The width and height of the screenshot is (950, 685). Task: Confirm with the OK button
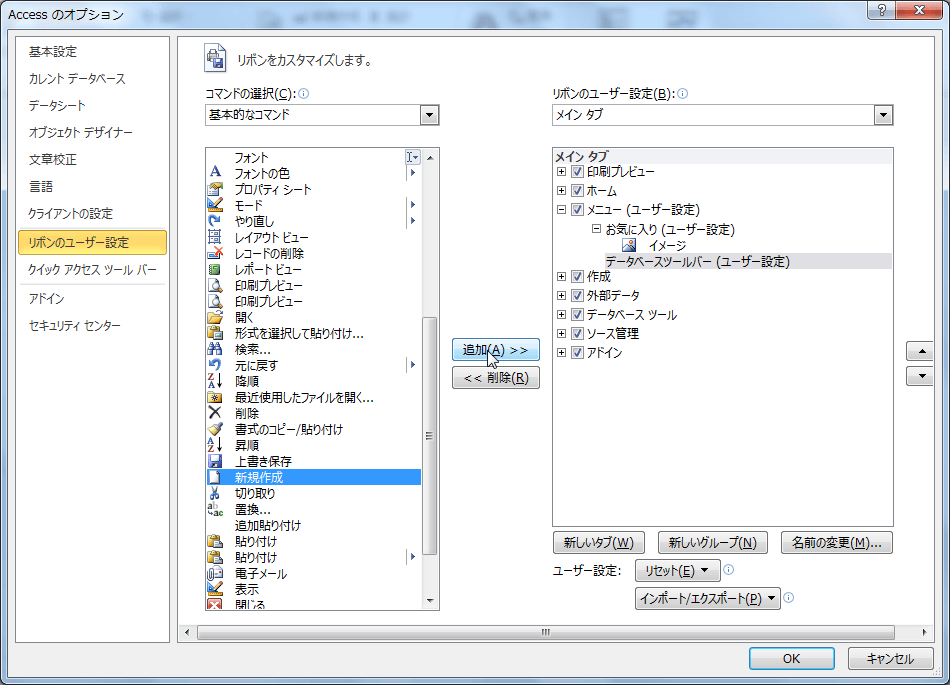click(x=791, y=658)
